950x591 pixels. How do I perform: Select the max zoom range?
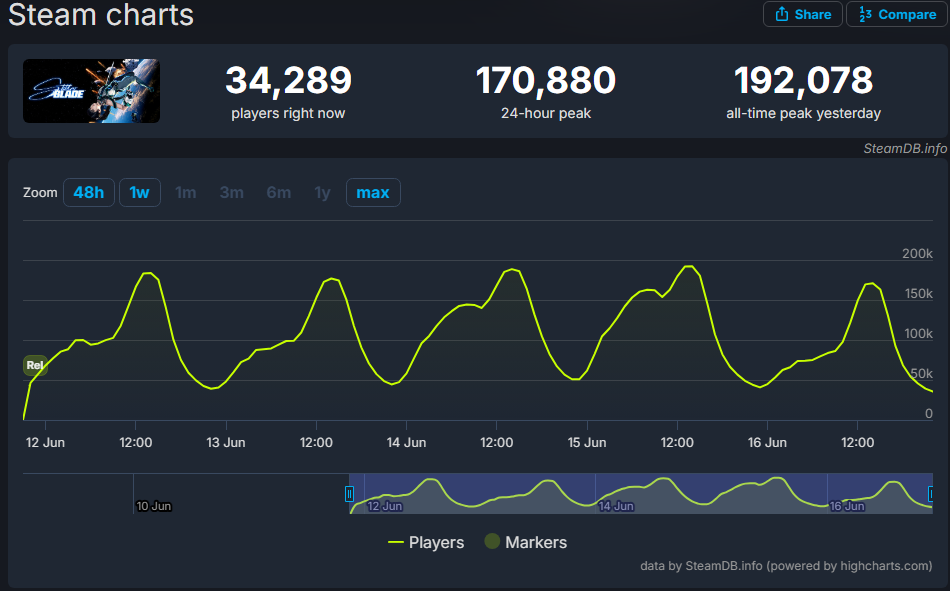tap(372, 192)
